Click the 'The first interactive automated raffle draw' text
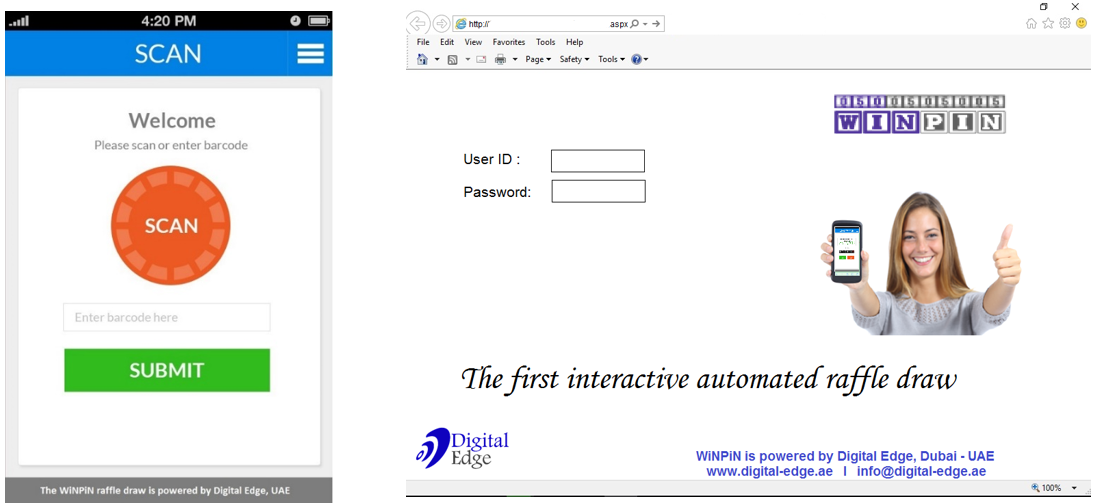 (709, 379)
